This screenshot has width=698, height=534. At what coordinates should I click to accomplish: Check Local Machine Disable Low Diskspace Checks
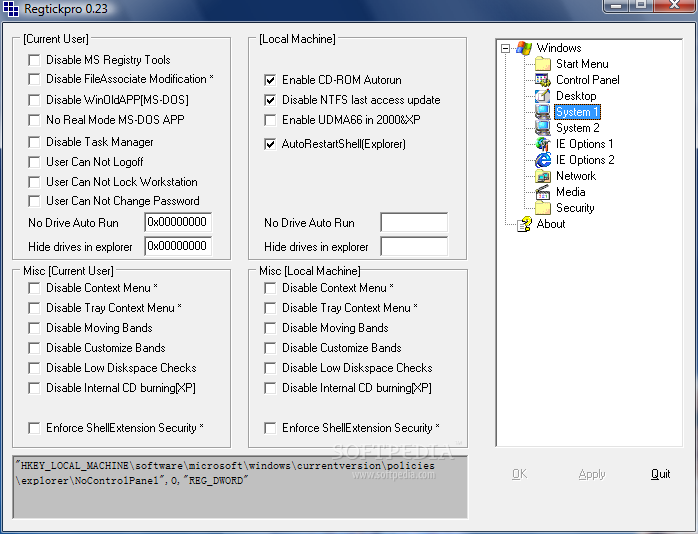click(270, 368)
